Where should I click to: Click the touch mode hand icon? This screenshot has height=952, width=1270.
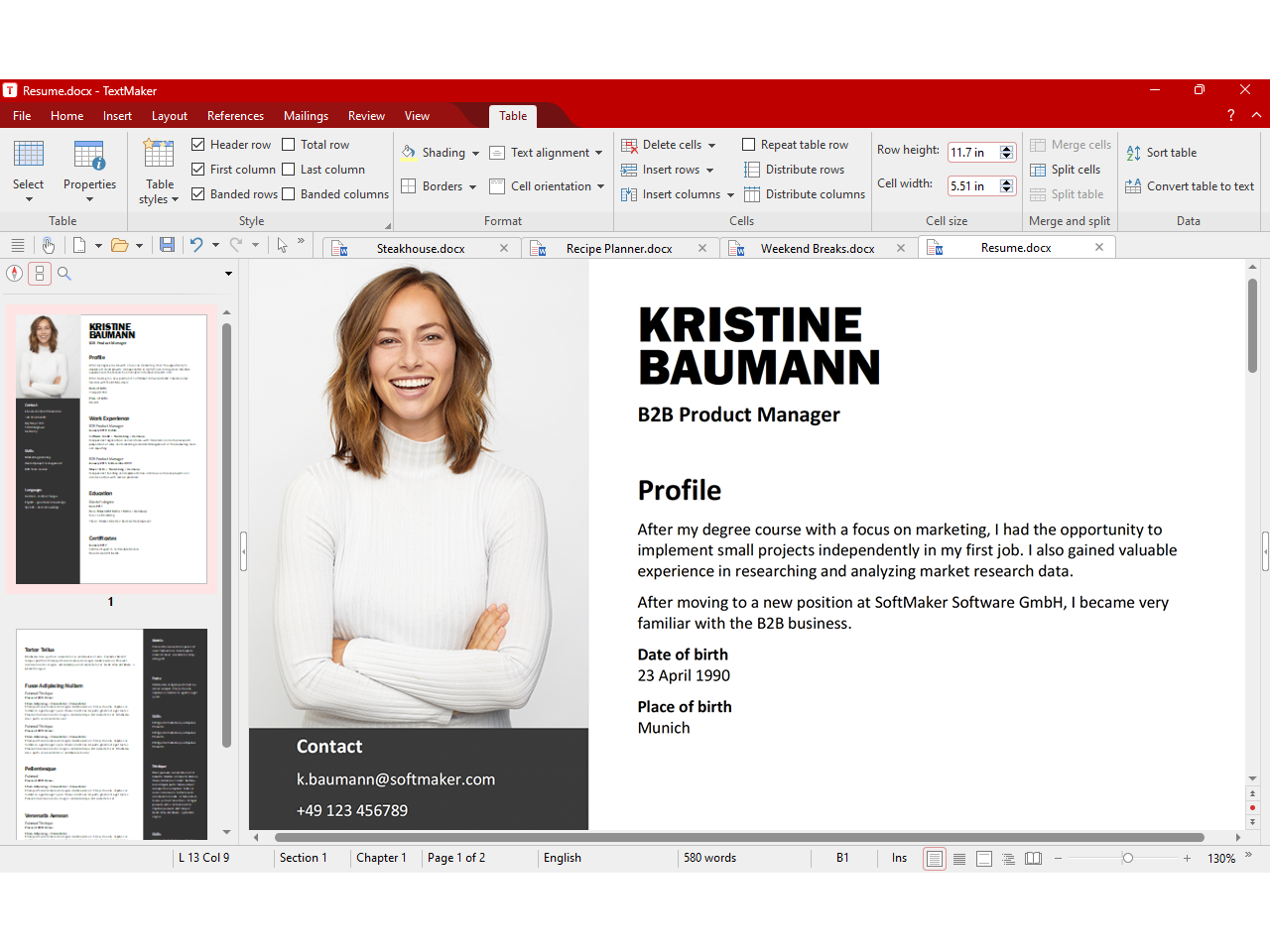coord(48,245)
